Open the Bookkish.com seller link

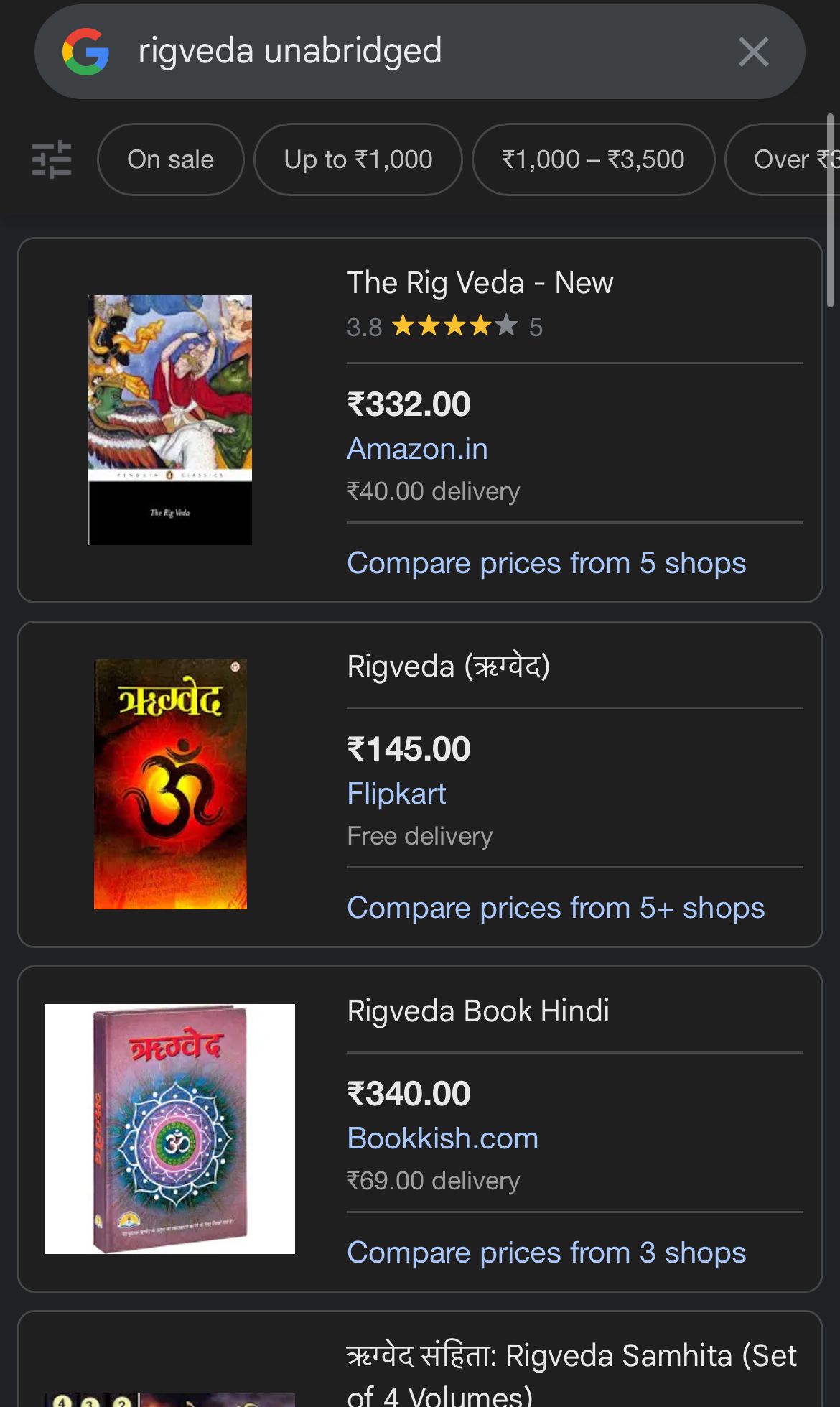coord(442,1138)
